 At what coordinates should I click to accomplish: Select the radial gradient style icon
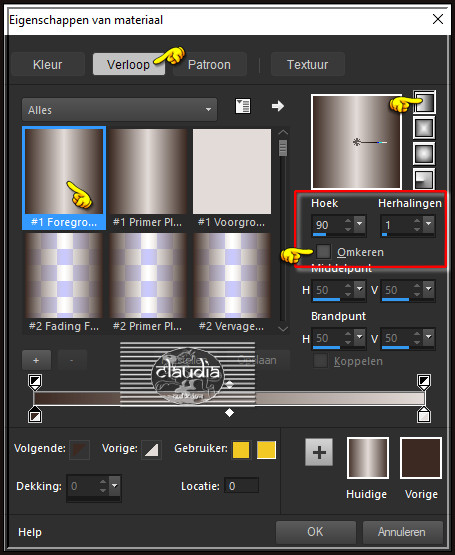[x=424, y=179]
